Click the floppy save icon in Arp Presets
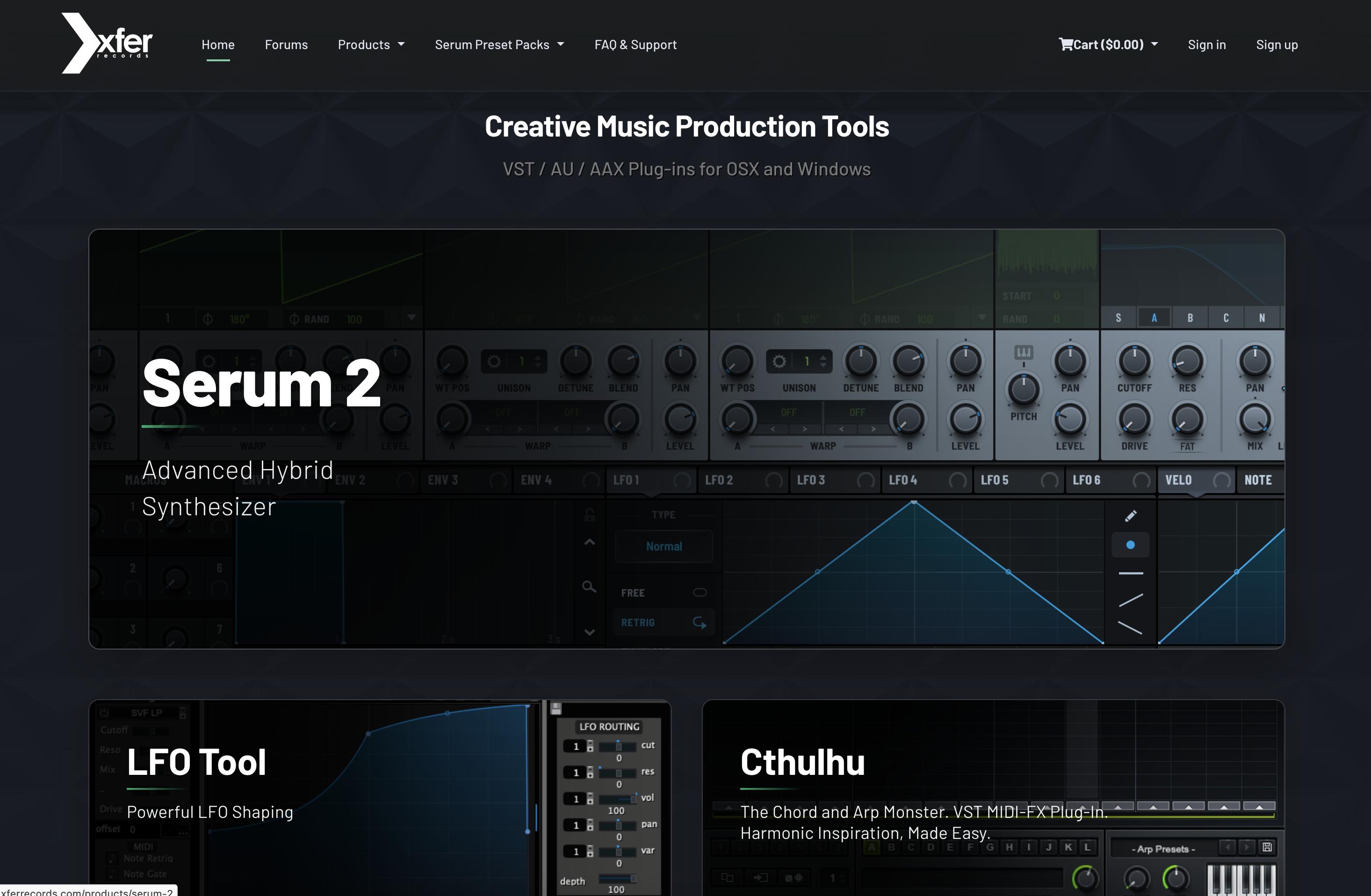This screenshot has height=896, width=1371. tap(1267, 847)
